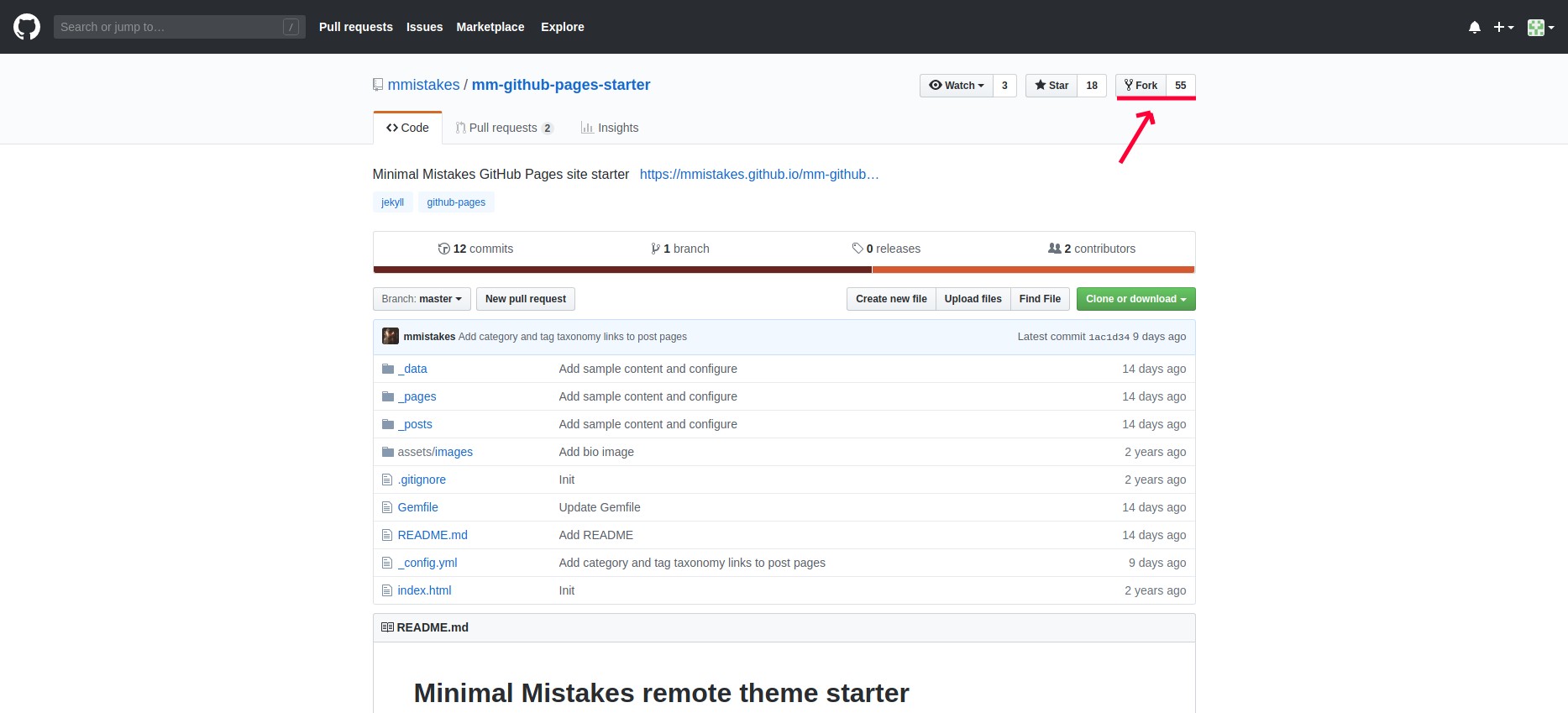Focus the Search or jump to field
The height and width of the screenshot is (713, 1568).
click(180, 27)
